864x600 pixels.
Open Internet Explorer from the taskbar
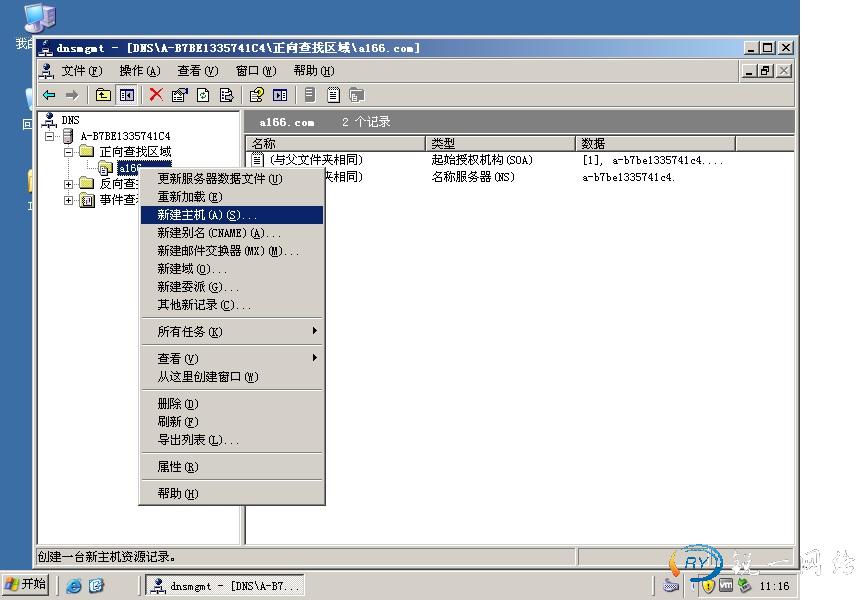pyautogui.click(x=75, y=585)
